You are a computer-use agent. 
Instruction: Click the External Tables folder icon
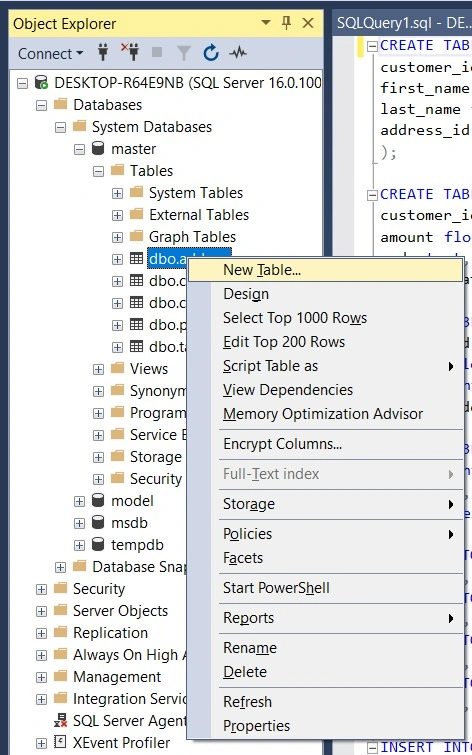[137, 214]
